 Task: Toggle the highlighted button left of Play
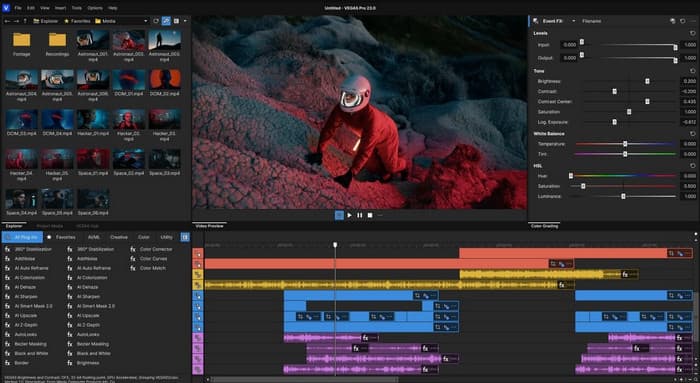click(339, 215)
